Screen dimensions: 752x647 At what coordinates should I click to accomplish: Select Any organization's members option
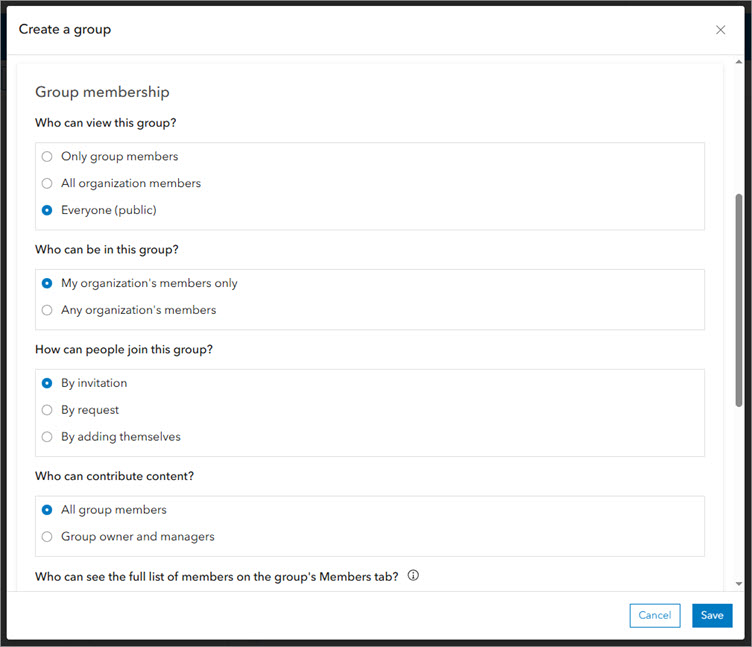coord(47,311)
